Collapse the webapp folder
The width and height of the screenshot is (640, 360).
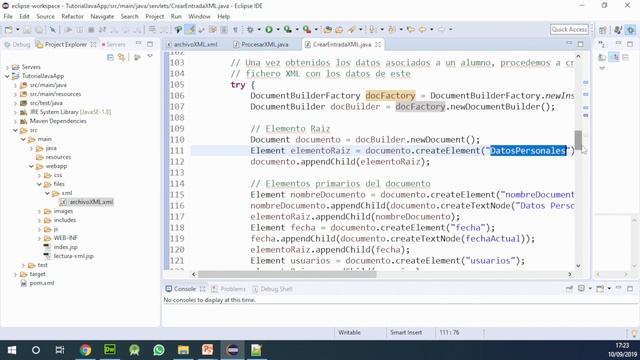pos(31,166)
